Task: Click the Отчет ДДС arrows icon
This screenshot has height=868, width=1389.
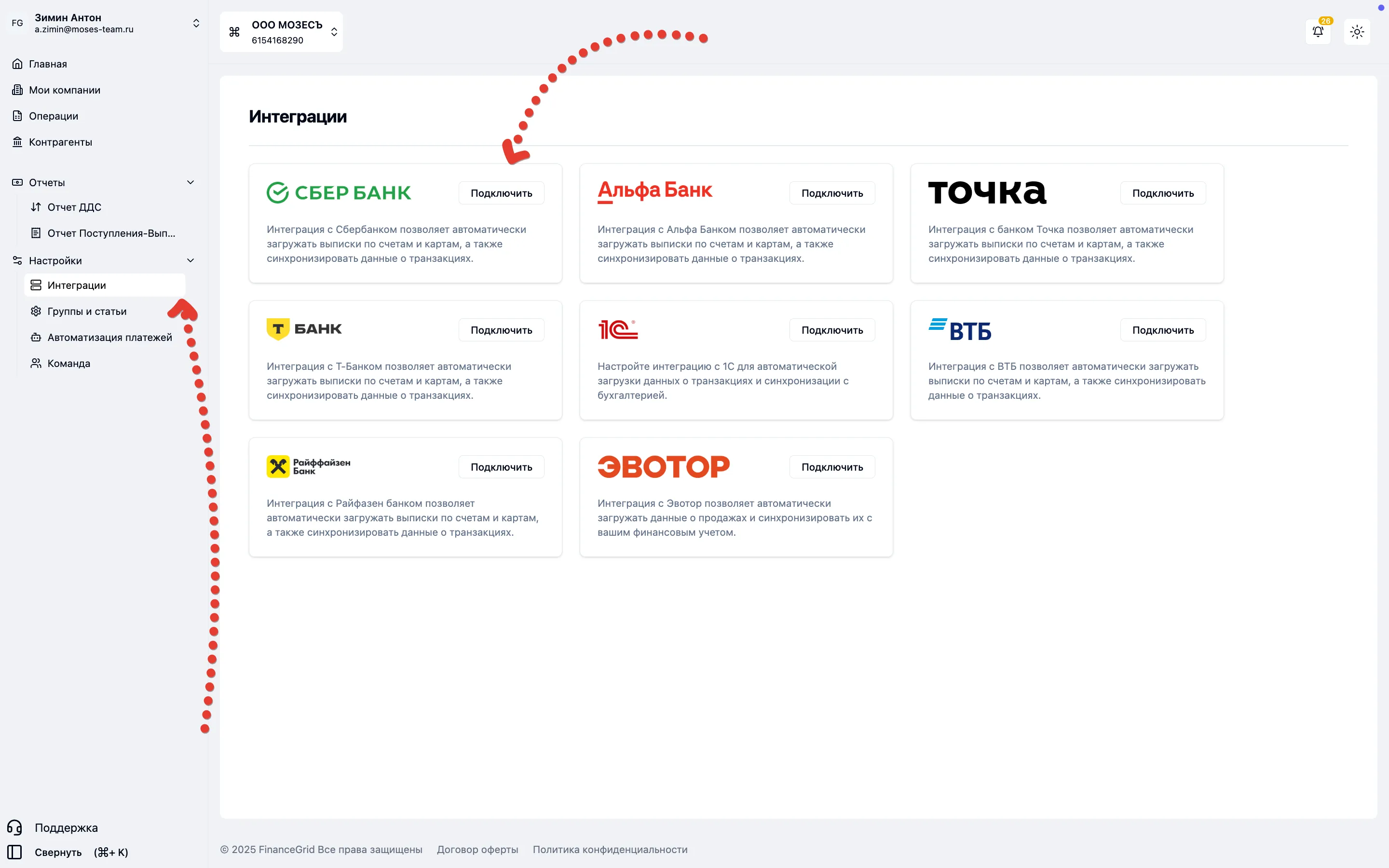Action: click(36, 207)
